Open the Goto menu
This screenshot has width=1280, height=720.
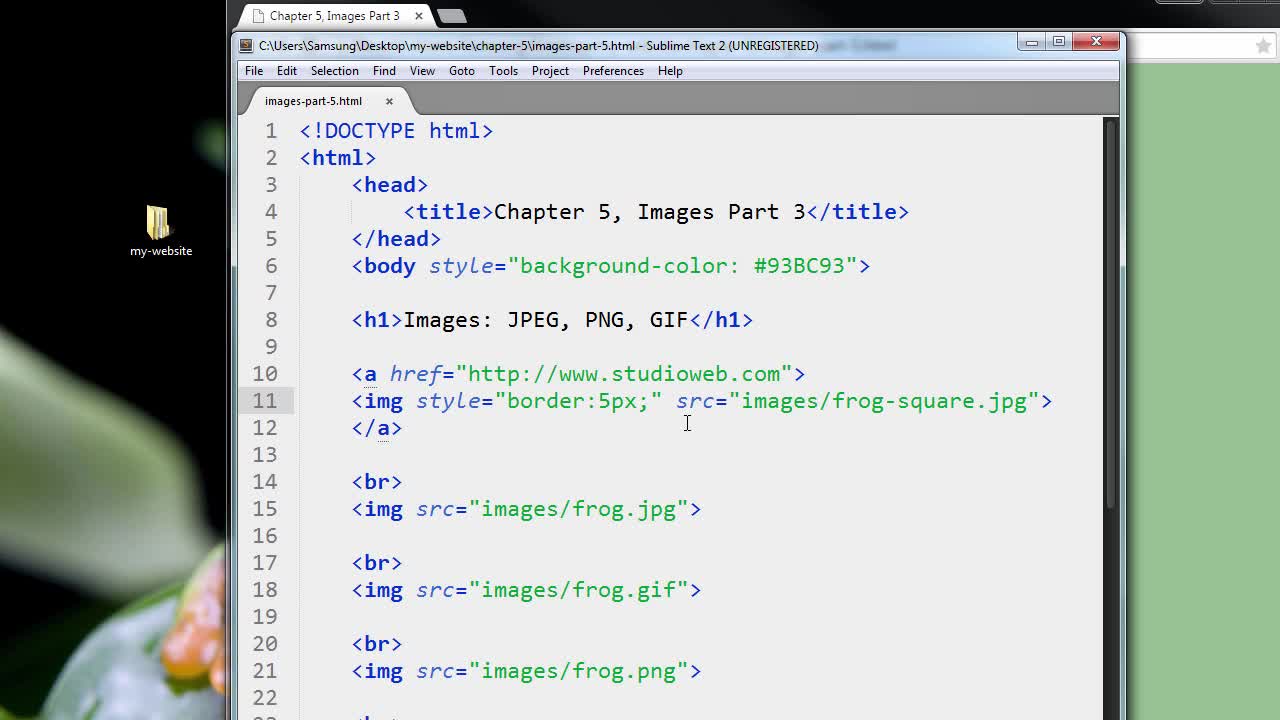point(462,71)
